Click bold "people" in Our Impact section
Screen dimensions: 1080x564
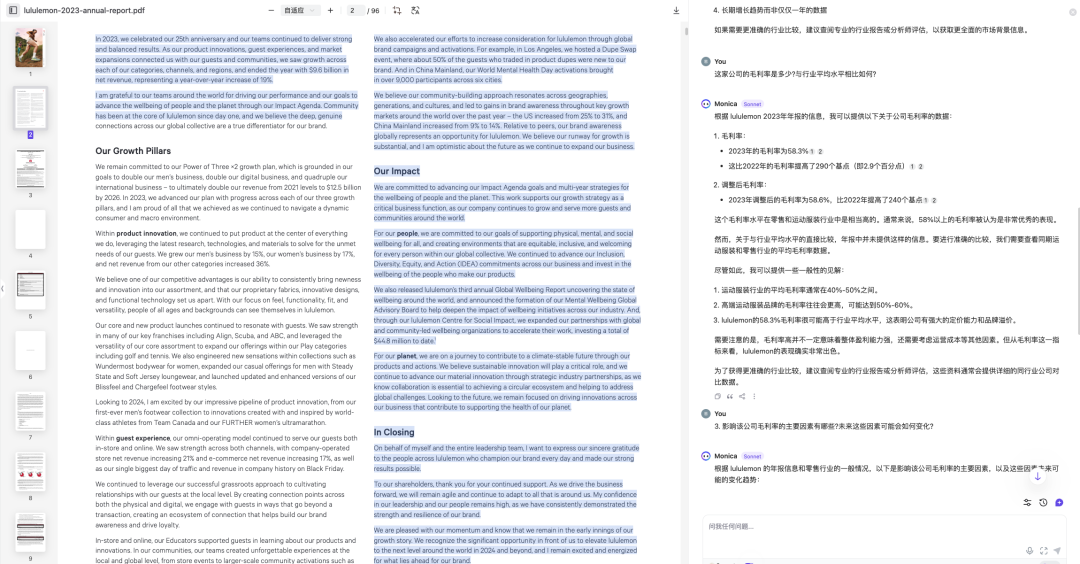pos(407,233)
